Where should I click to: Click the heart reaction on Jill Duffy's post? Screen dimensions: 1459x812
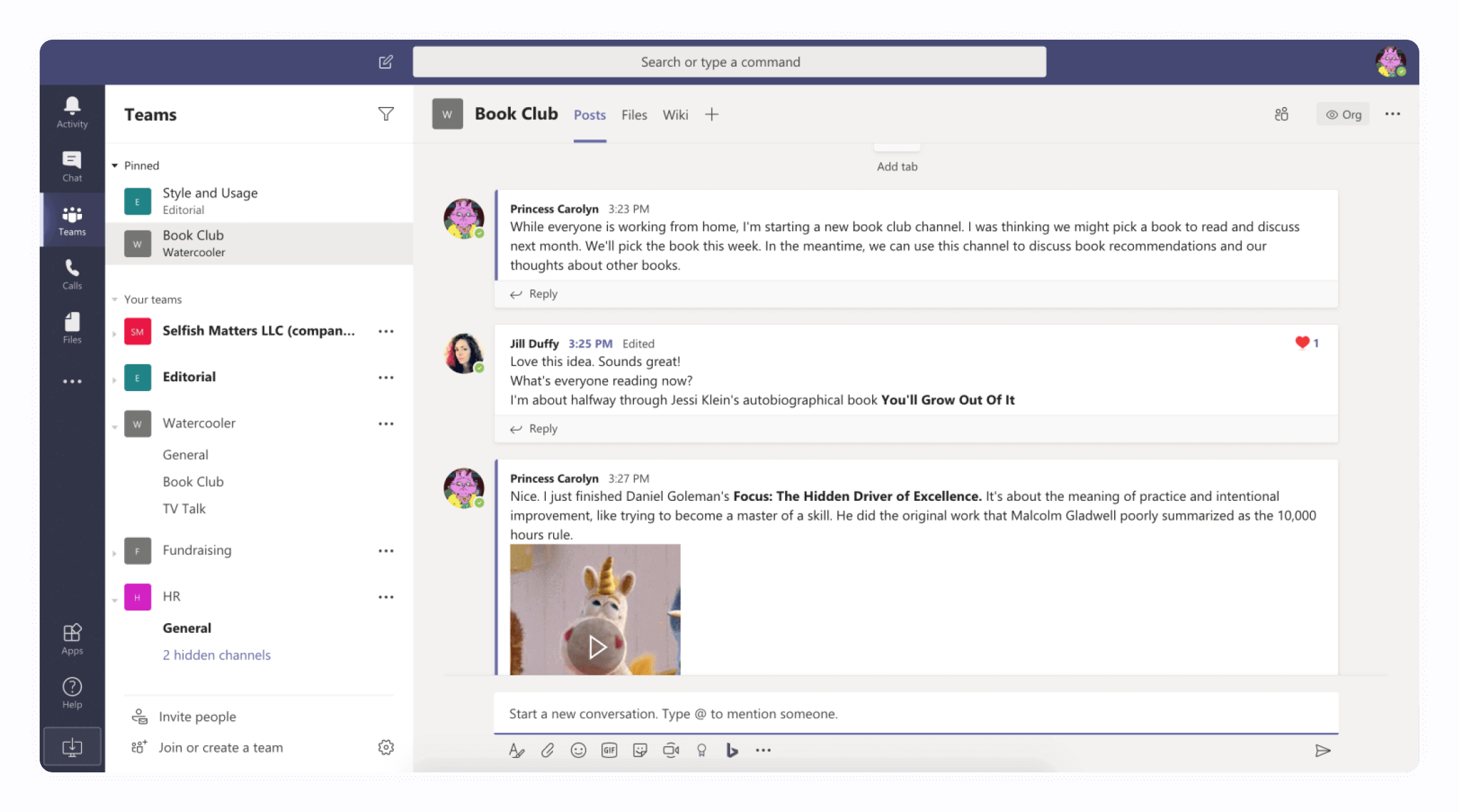(1302, 342)
